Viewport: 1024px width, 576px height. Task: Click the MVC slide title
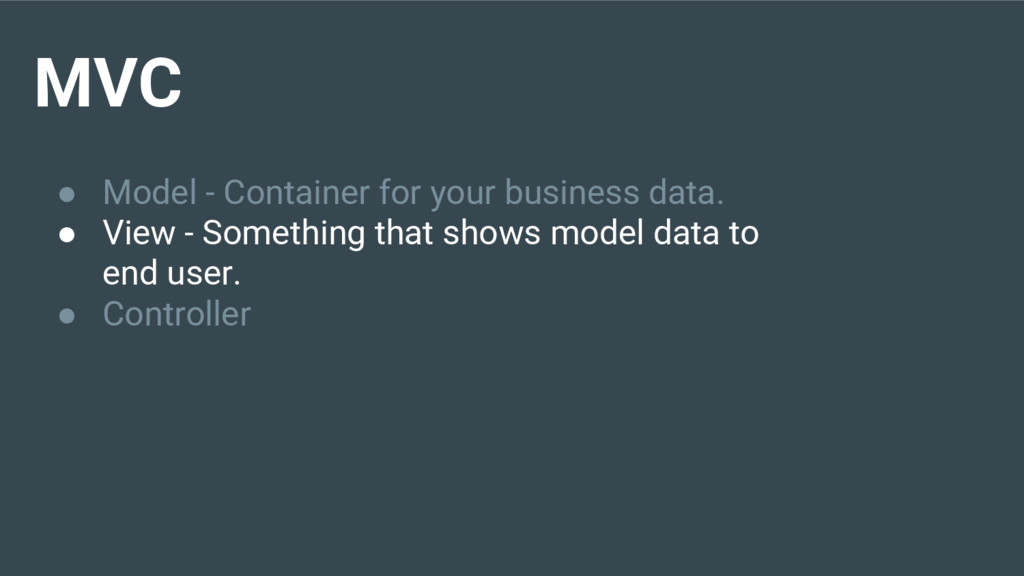(x=108, y=83)
